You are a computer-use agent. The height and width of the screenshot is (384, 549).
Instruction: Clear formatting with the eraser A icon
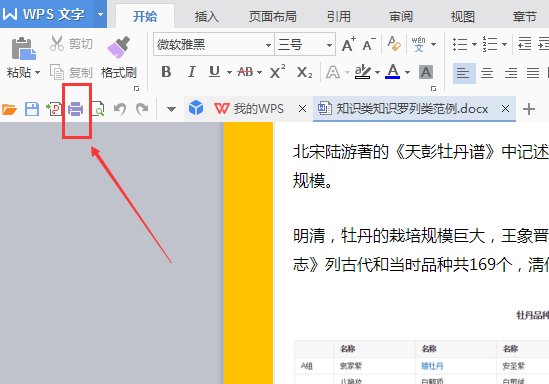coord(394,44)
